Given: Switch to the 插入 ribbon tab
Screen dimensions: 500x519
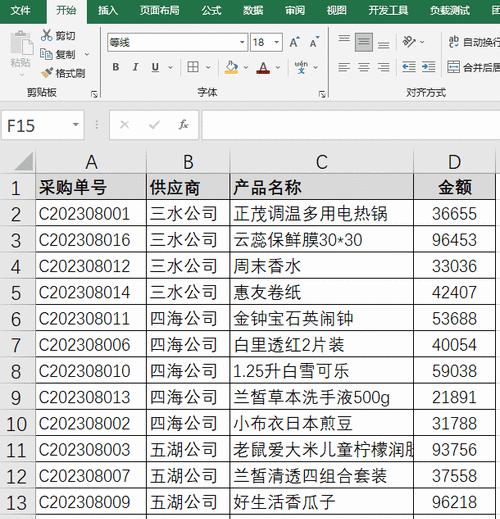Looking at the screenshot, I should pos(108,11).
